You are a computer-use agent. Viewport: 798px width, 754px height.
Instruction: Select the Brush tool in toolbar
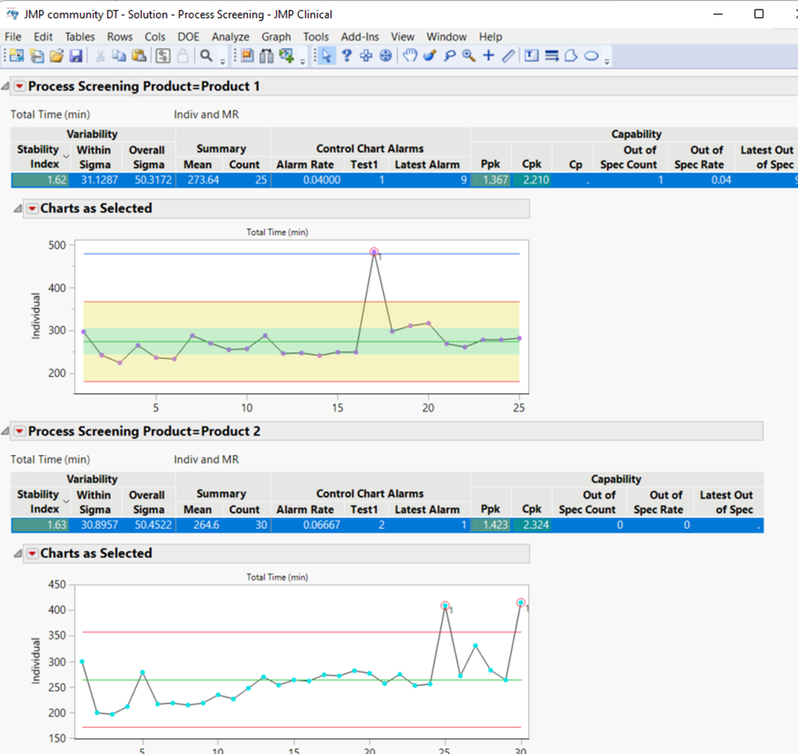pos(429,56)
